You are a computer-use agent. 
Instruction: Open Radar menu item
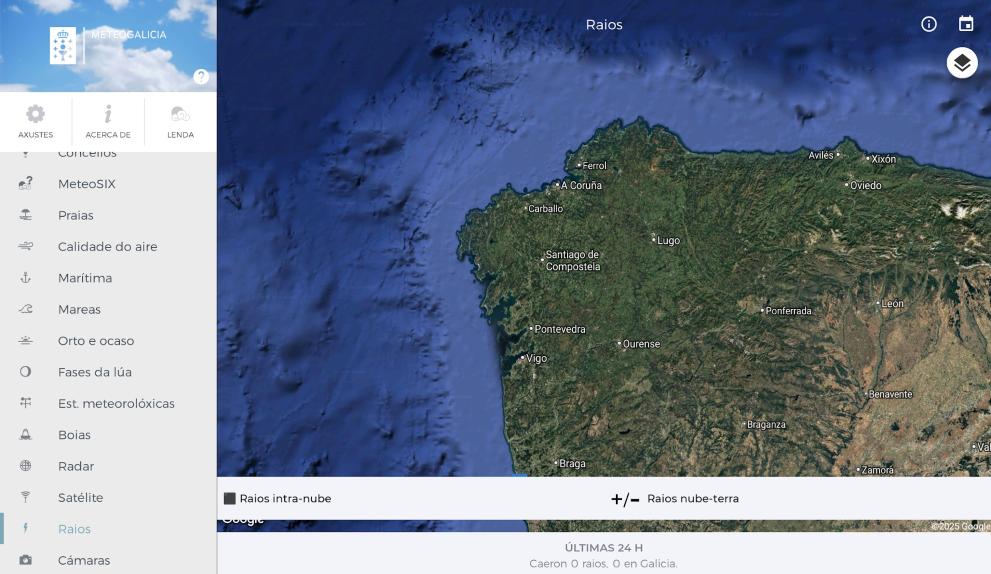click(x=108, y=466)
